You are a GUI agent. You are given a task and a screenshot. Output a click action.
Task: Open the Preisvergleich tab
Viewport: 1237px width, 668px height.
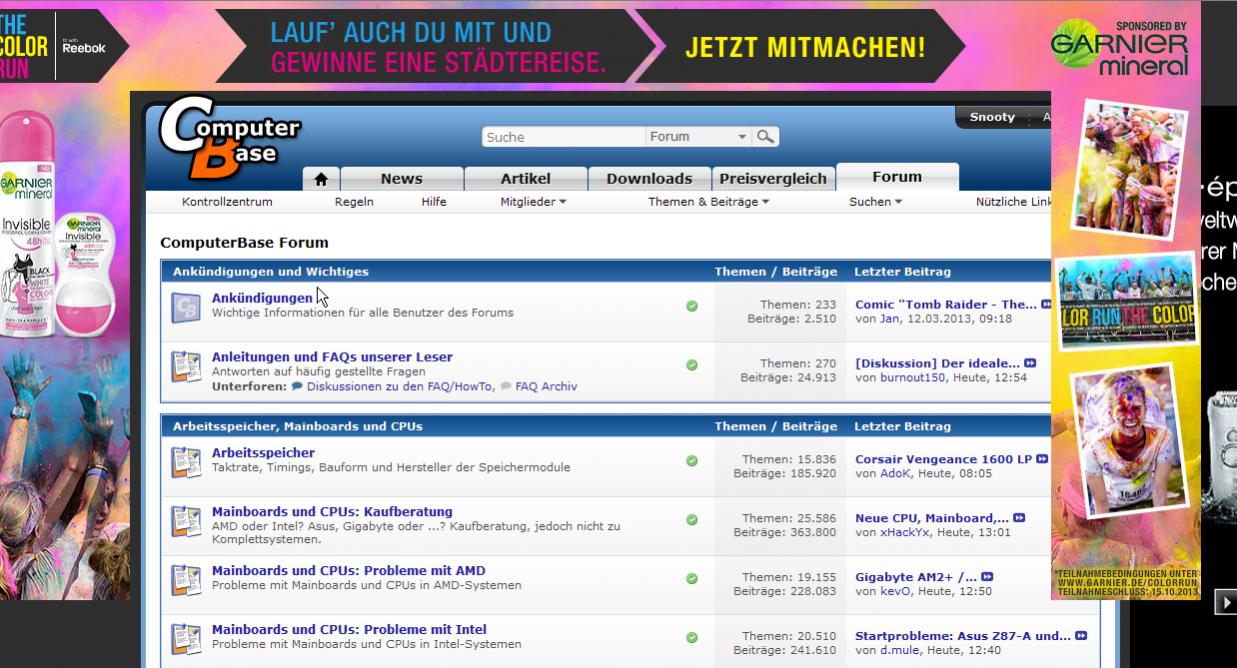click(x=773, y=179)
